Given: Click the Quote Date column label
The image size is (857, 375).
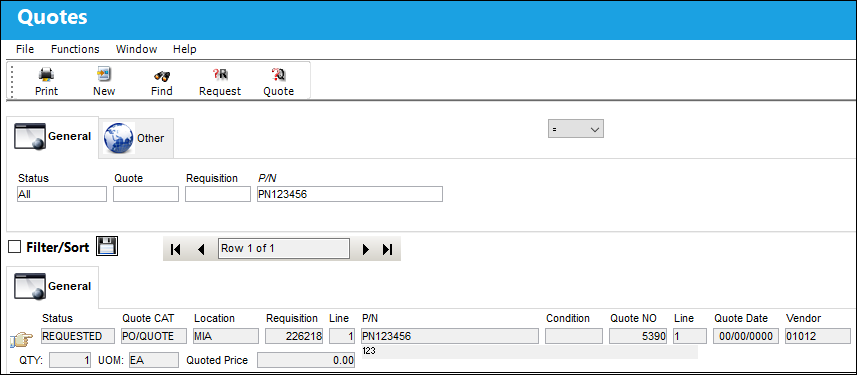Looking at the screenshot, I should pyautogui.click(x=741, y=318).
